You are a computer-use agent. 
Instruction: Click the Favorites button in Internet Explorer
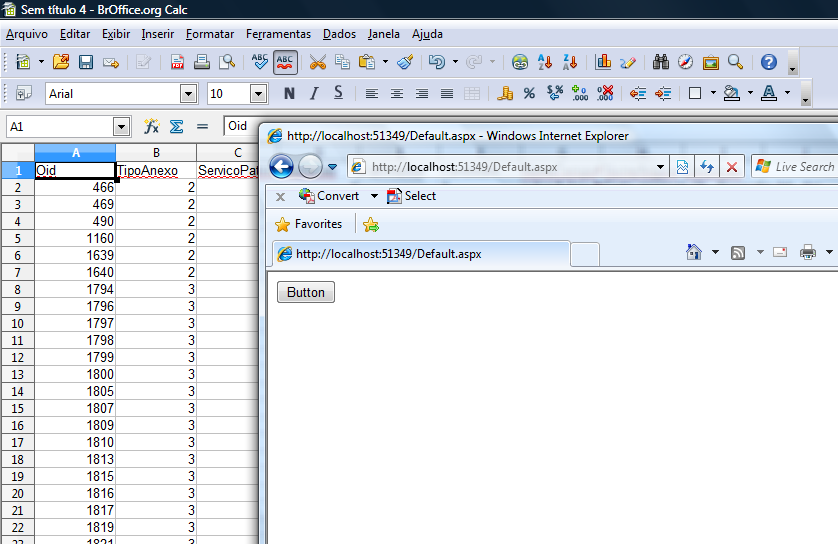pyautogui.click(x=308, y=224)
